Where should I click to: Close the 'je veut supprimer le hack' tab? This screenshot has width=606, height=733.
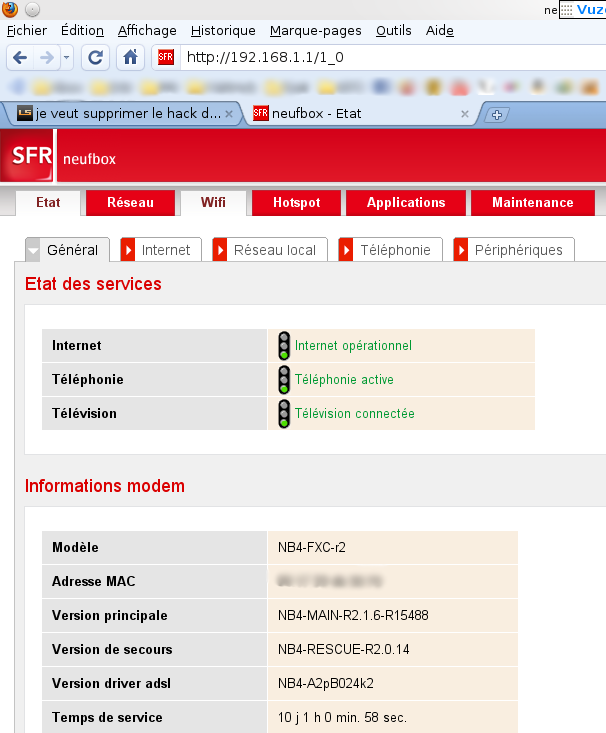pyautogui.click(x=229, y=114)
